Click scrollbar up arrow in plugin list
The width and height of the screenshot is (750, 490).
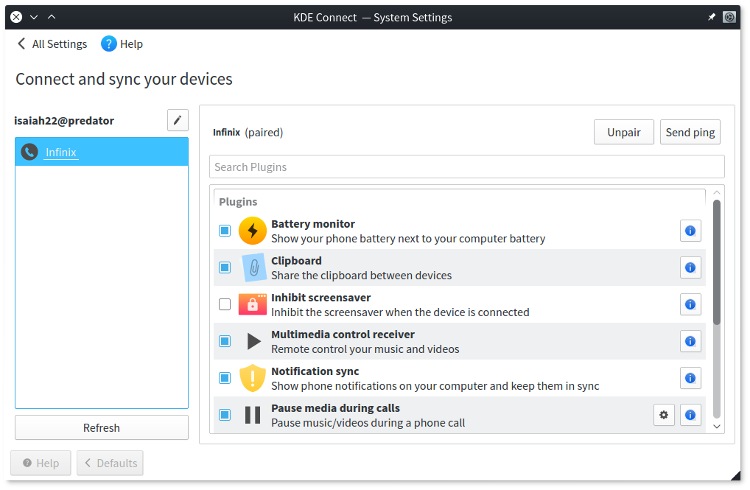717,192
